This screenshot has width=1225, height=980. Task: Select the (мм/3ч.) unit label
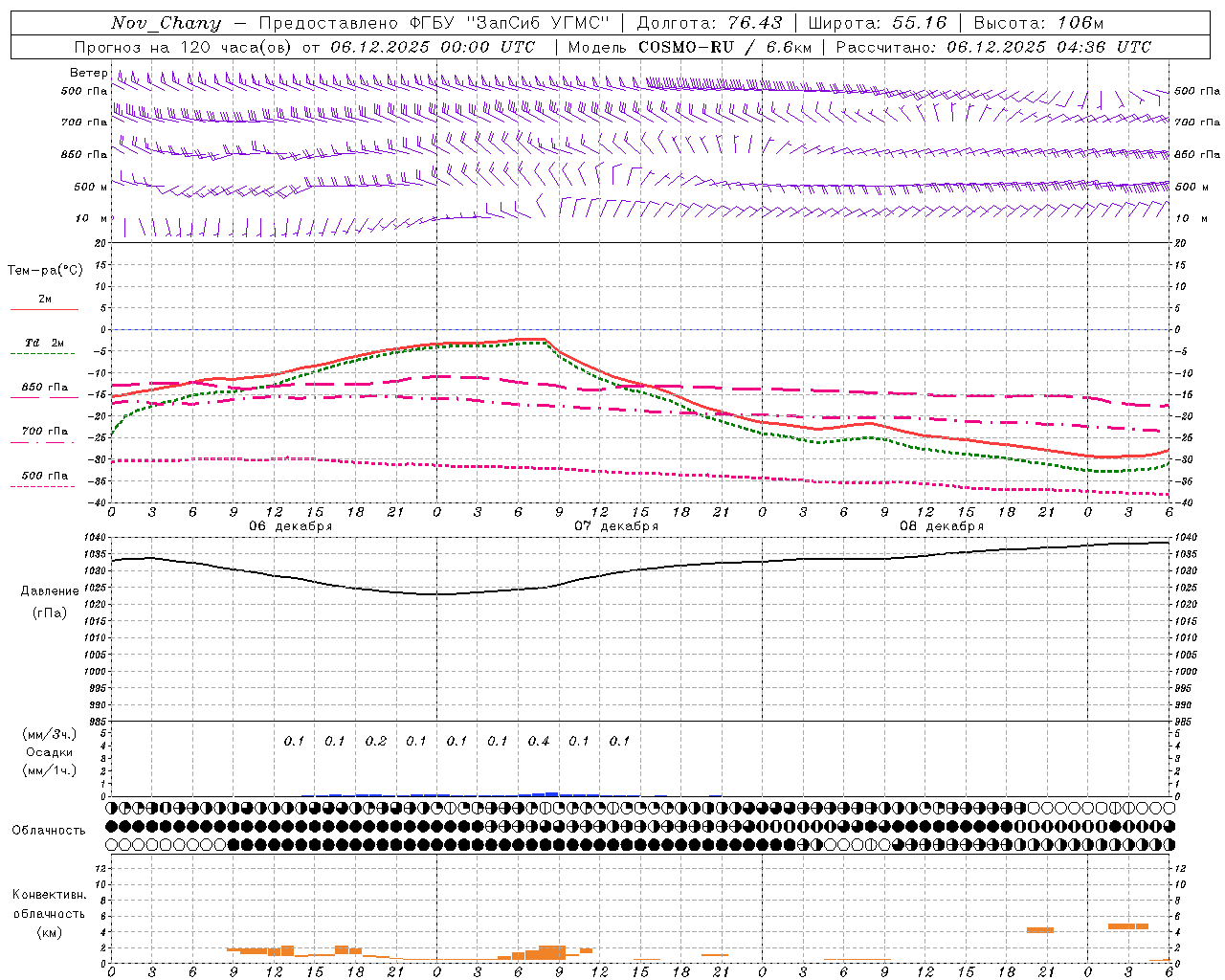[50, 735]
